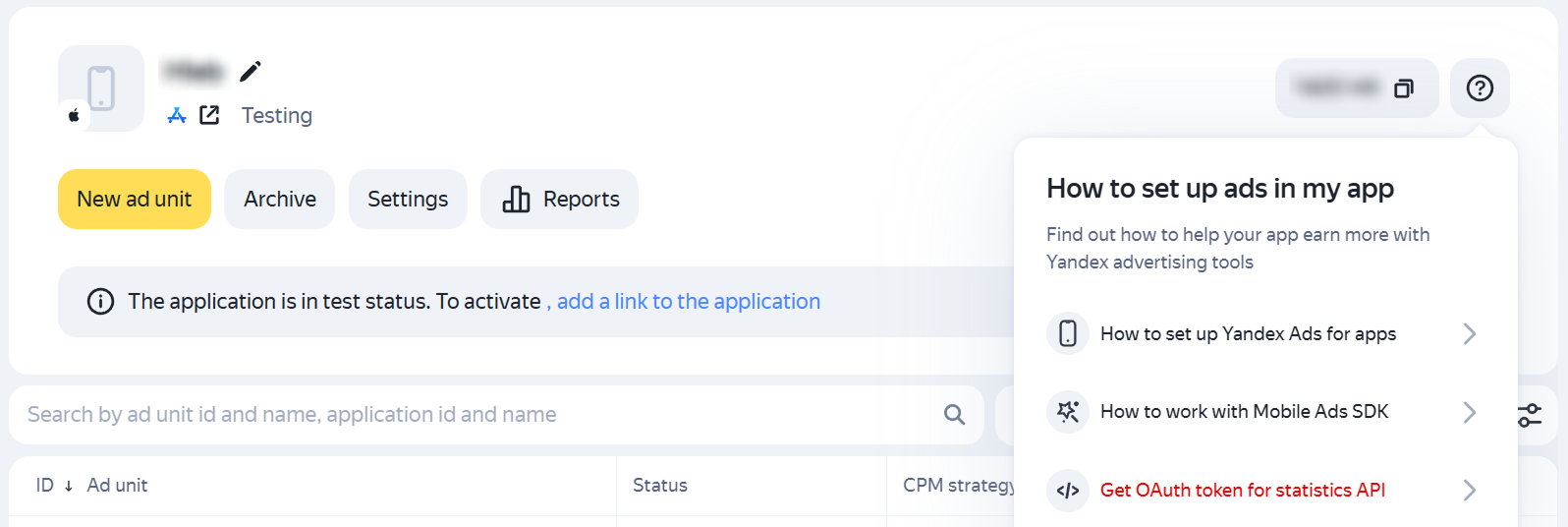Click the chevron next to Mobile Ads SDK
This screenshot has width=1568, height=527.
pyautogui.click(x=1470, y=412)
